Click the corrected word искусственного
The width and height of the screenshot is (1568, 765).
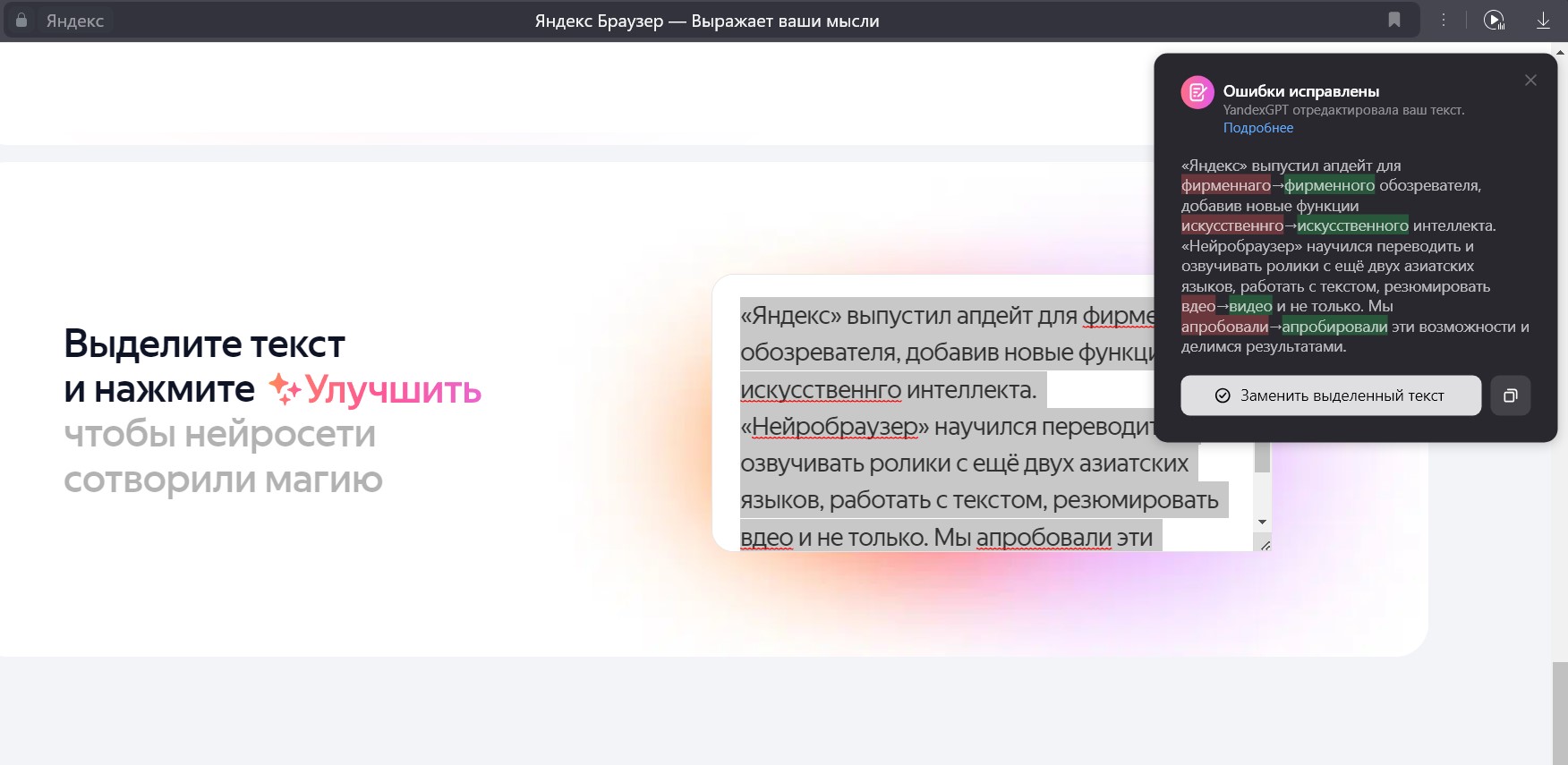point(1352,225)
